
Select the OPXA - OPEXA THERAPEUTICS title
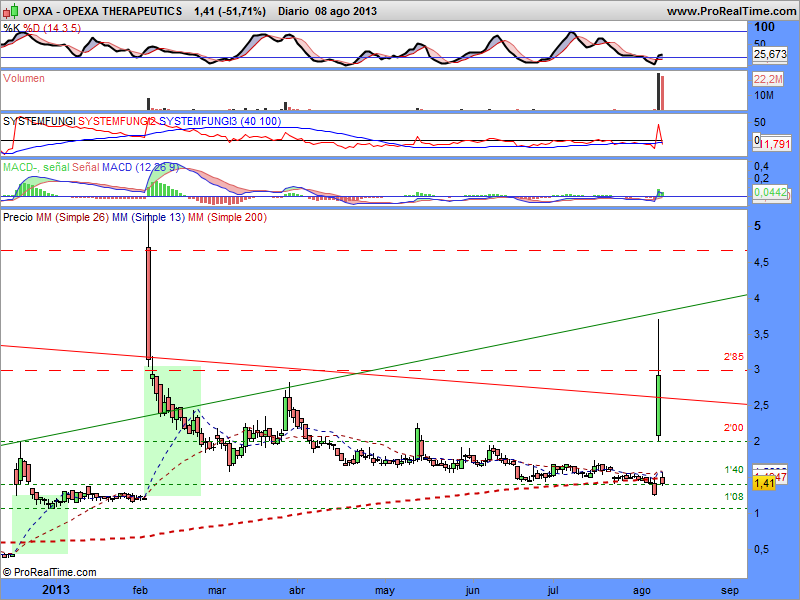(x=103, y=11)
